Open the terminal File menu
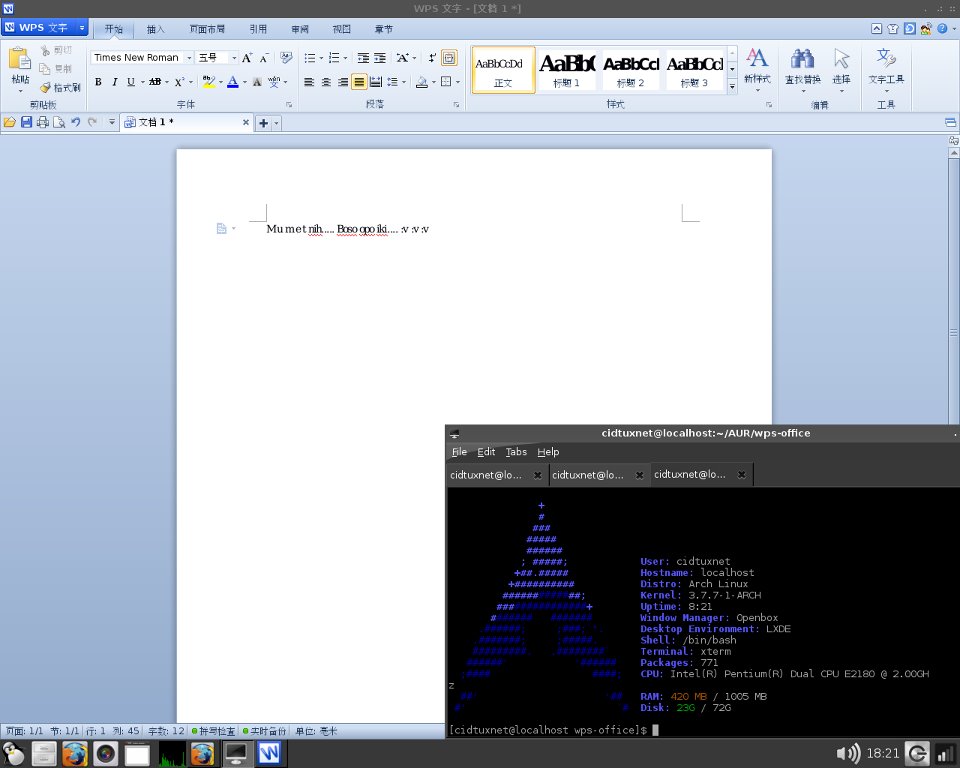This screenshot has height=768, width=960. tap(459, 451)
